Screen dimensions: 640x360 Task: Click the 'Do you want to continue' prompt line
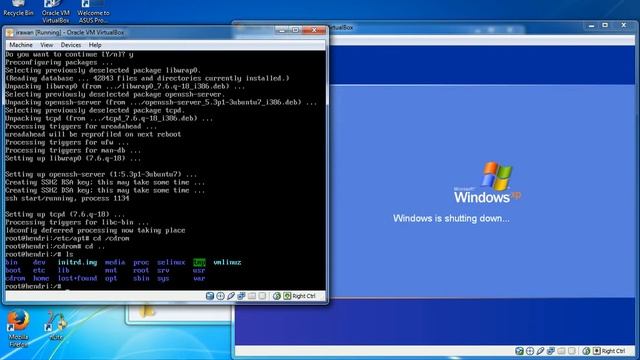69,54
